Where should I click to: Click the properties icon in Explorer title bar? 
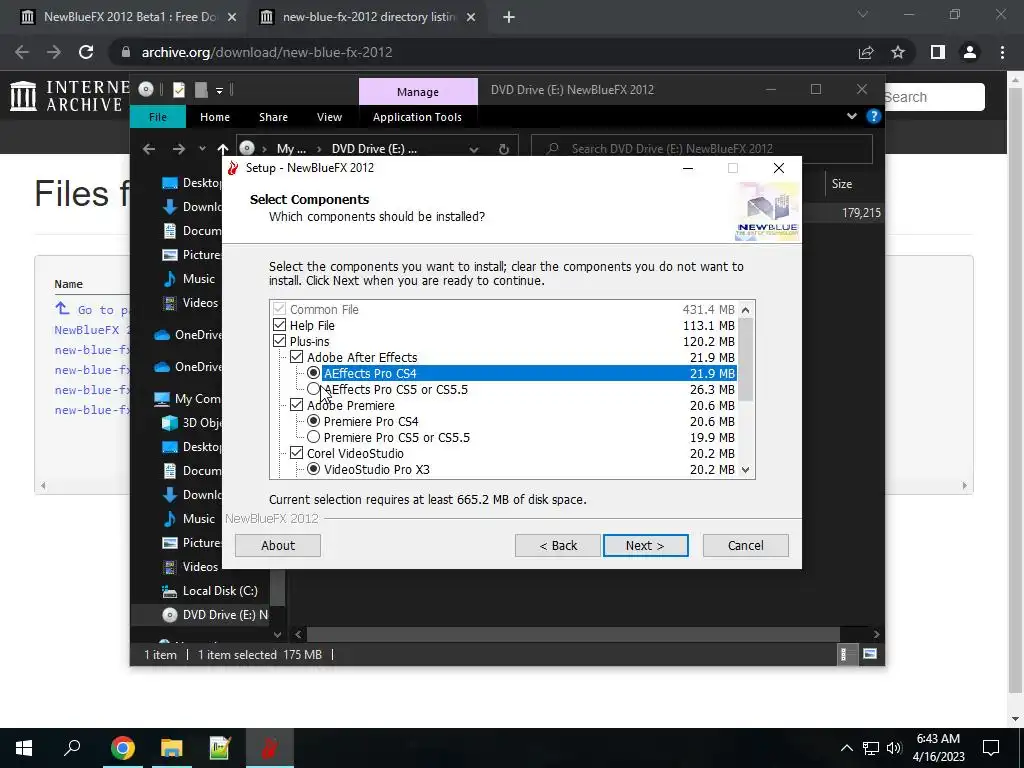click(178, 90)
